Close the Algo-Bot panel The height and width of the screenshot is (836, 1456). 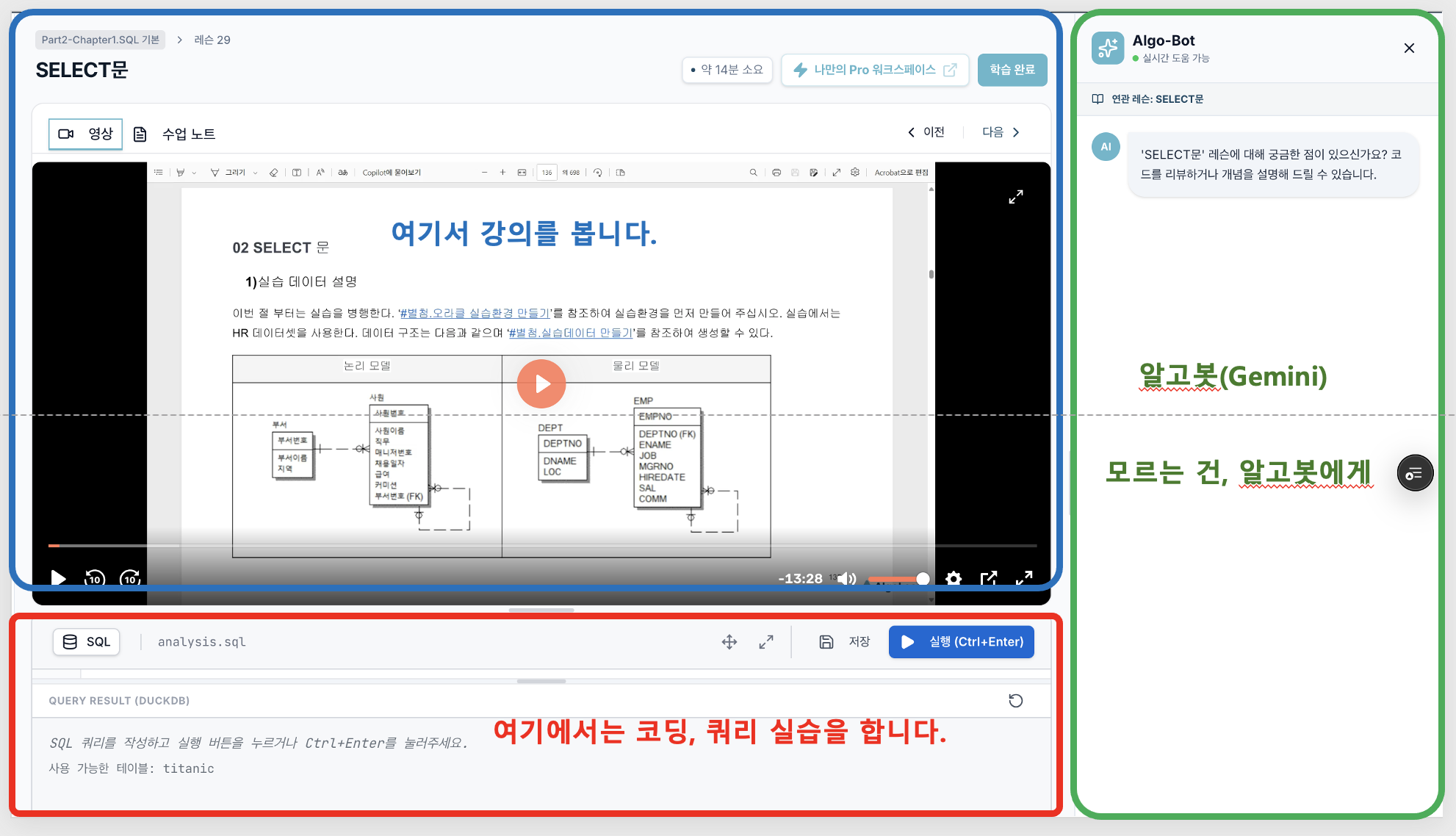tap(1409, 48)
